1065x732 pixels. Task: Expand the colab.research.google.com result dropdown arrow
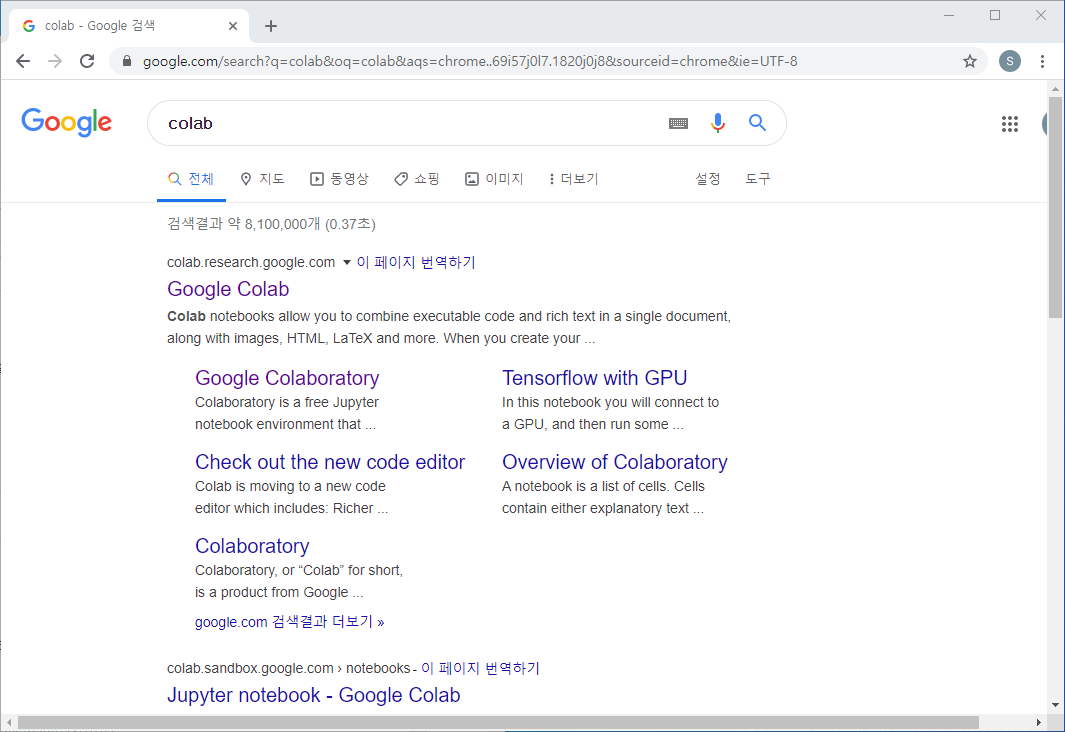346,262
